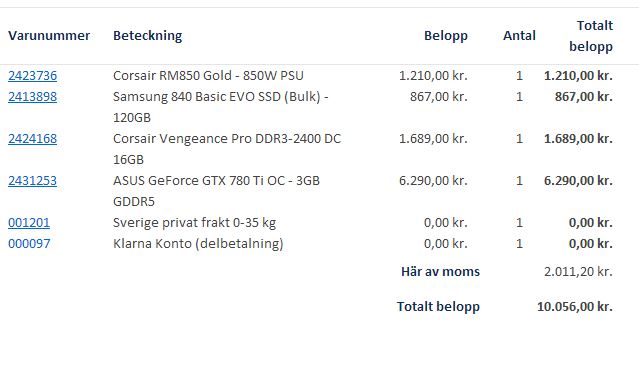639x378 pixels.
Task: Click the Beteckning column header
Action: [x=148, y=36]
